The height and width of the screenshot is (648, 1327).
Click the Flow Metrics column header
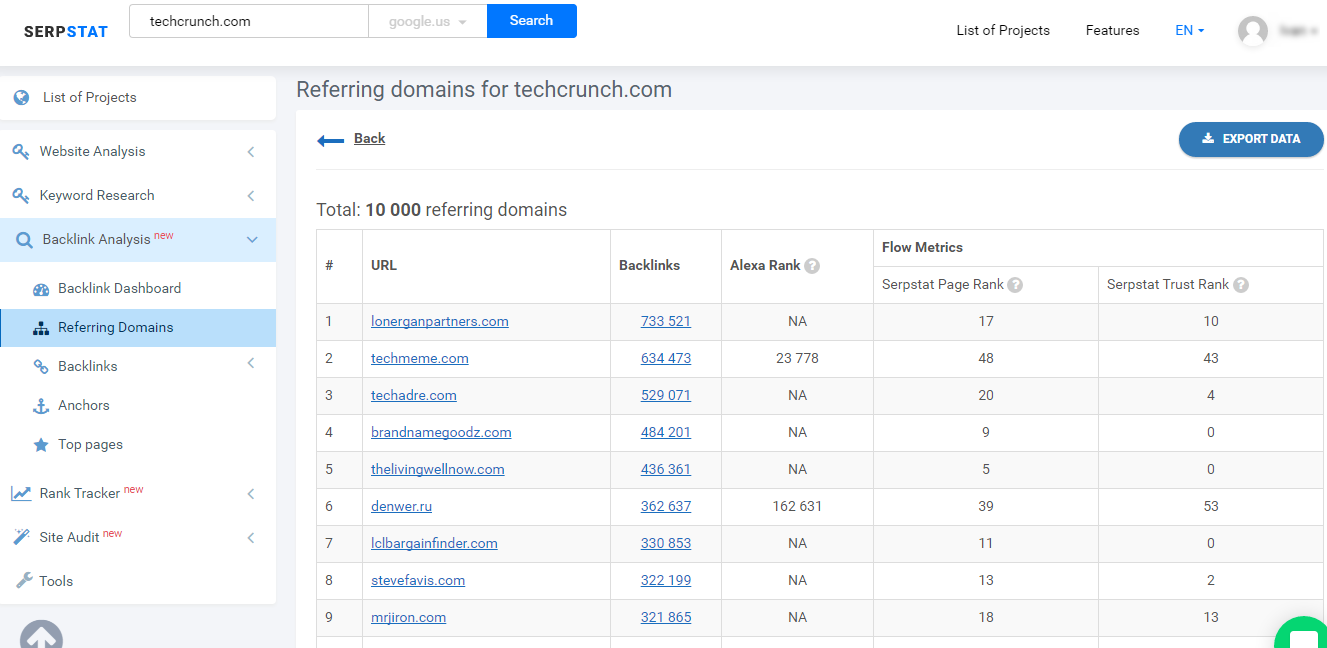pyautogui.click(x=922, y=247)
